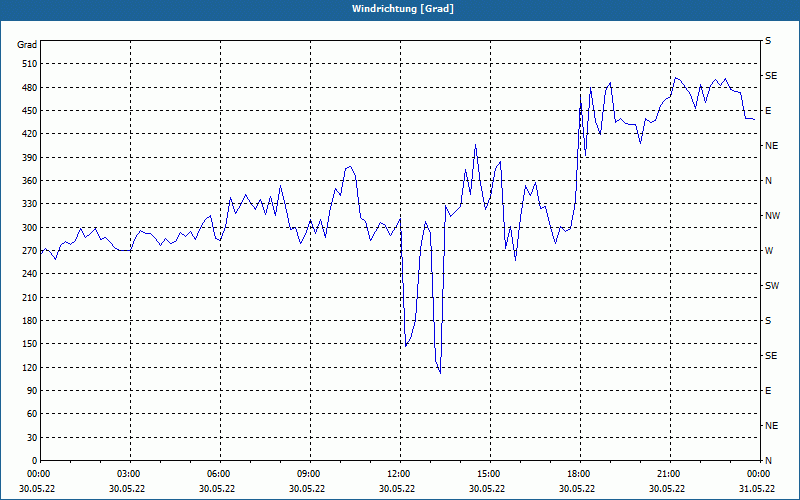Click the "Grad" unit label on the left axis

click(x=27, y=45)
